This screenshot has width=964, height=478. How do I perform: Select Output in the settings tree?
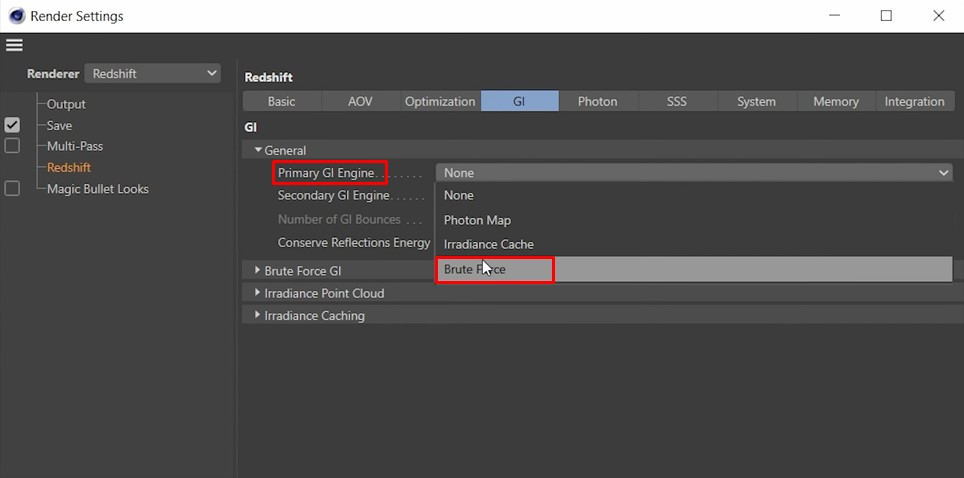point(66,104)
